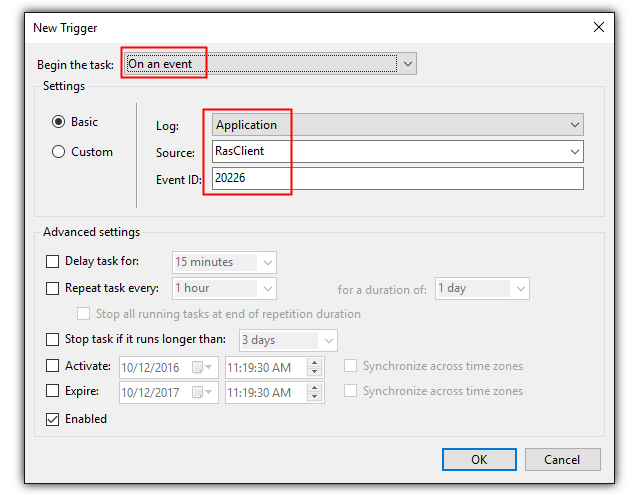Close the New Trigger dialog
Image resolution: width=640 pixels, height=495 pixels.
(599, 27)
